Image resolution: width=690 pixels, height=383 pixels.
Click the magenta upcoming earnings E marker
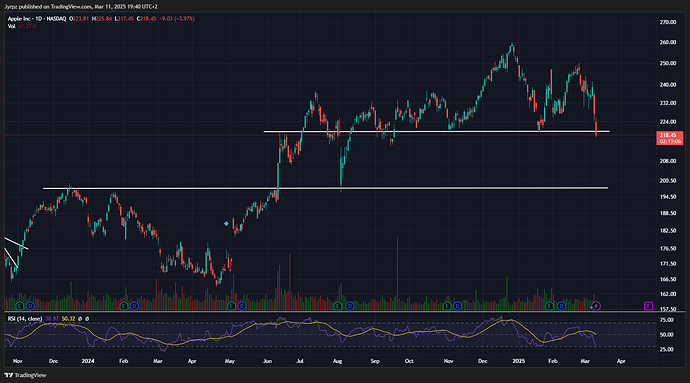click(x=648, y=306)
